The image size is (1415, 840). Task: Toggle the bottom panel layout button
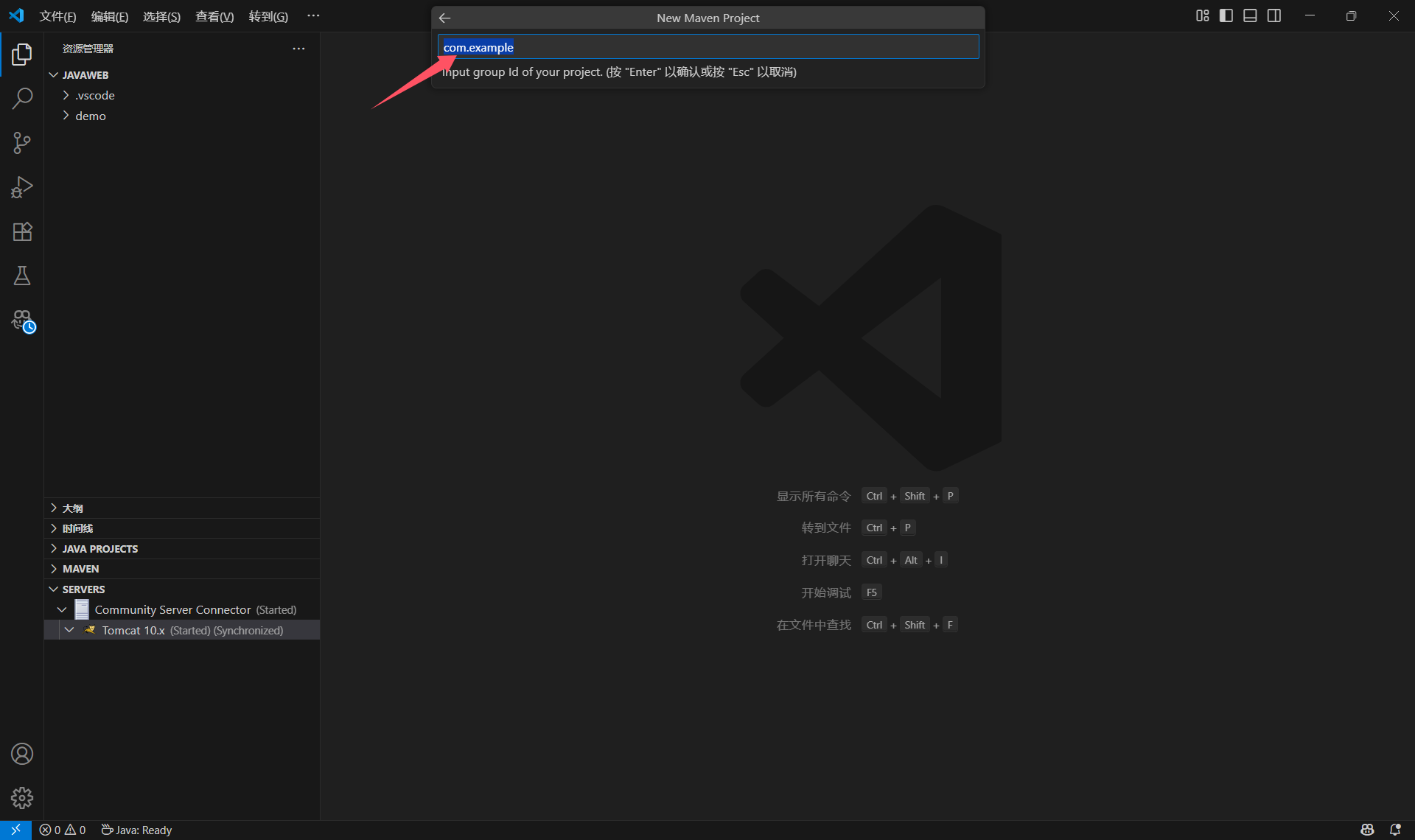point(1250,15)
